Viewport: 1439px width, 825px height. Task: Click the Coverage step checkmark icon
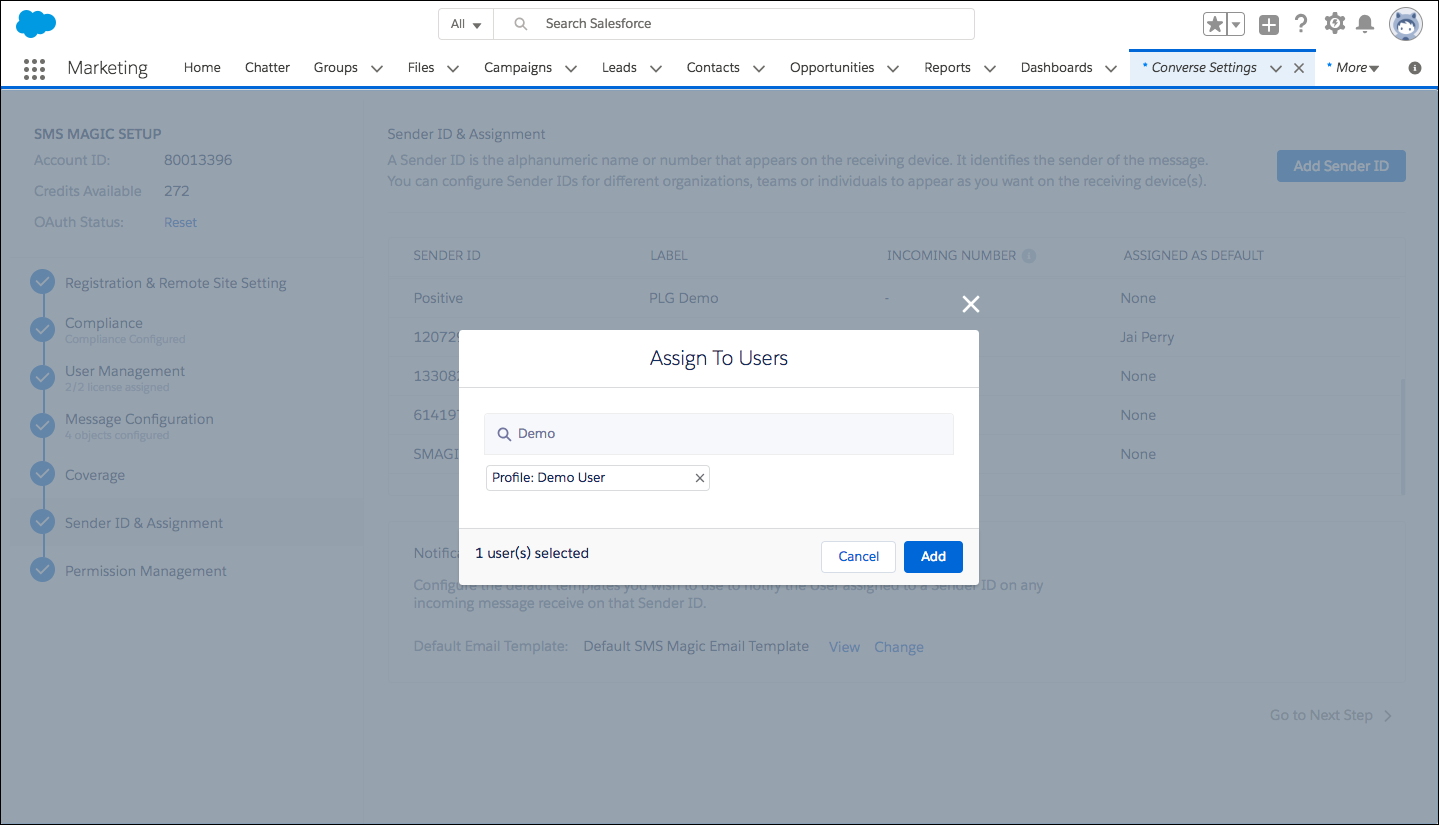pyautogui.click(x=42, y=474)
